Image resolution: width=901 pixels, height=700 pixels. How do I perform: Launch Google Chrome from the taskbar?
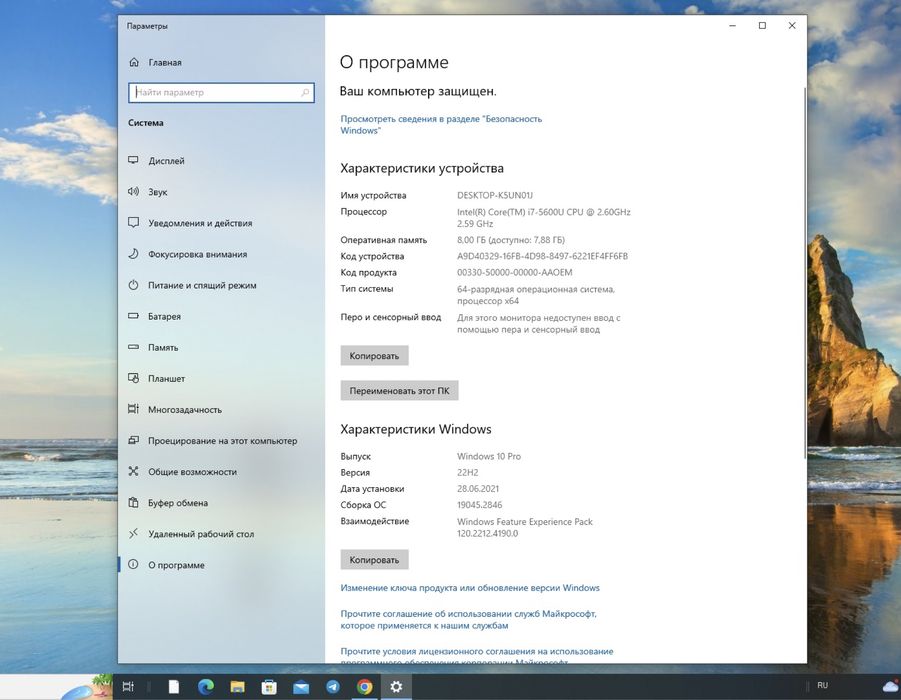(x=364, y=686)
